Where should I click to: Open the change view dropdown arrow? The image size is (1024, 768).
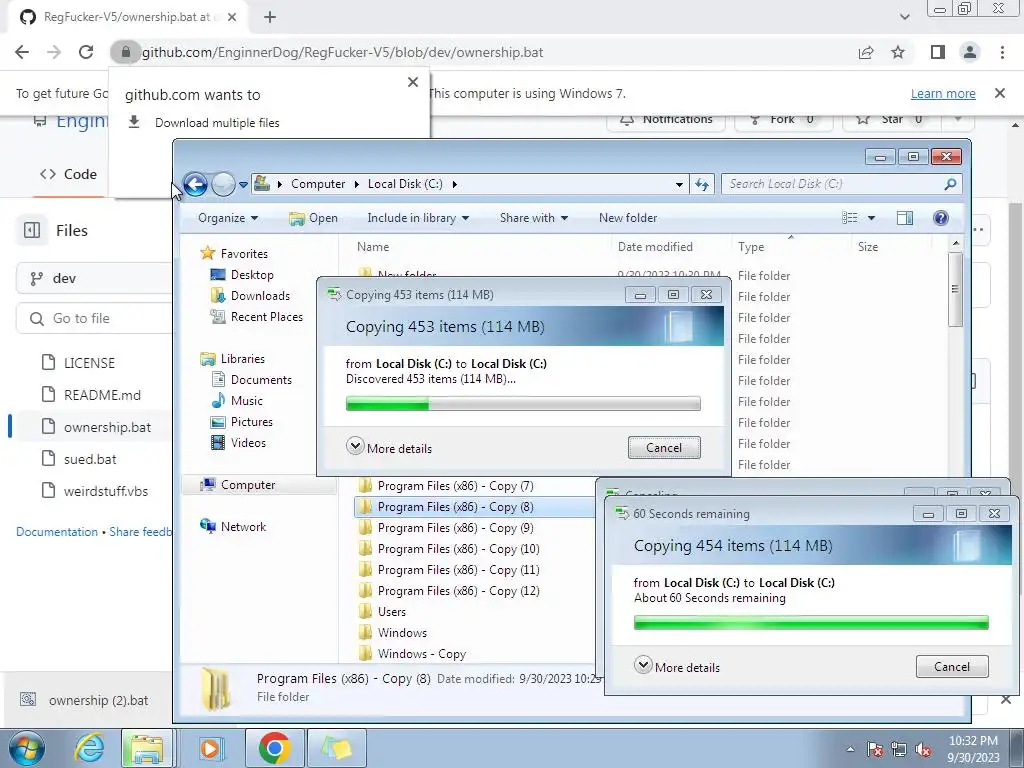point(871,218)
